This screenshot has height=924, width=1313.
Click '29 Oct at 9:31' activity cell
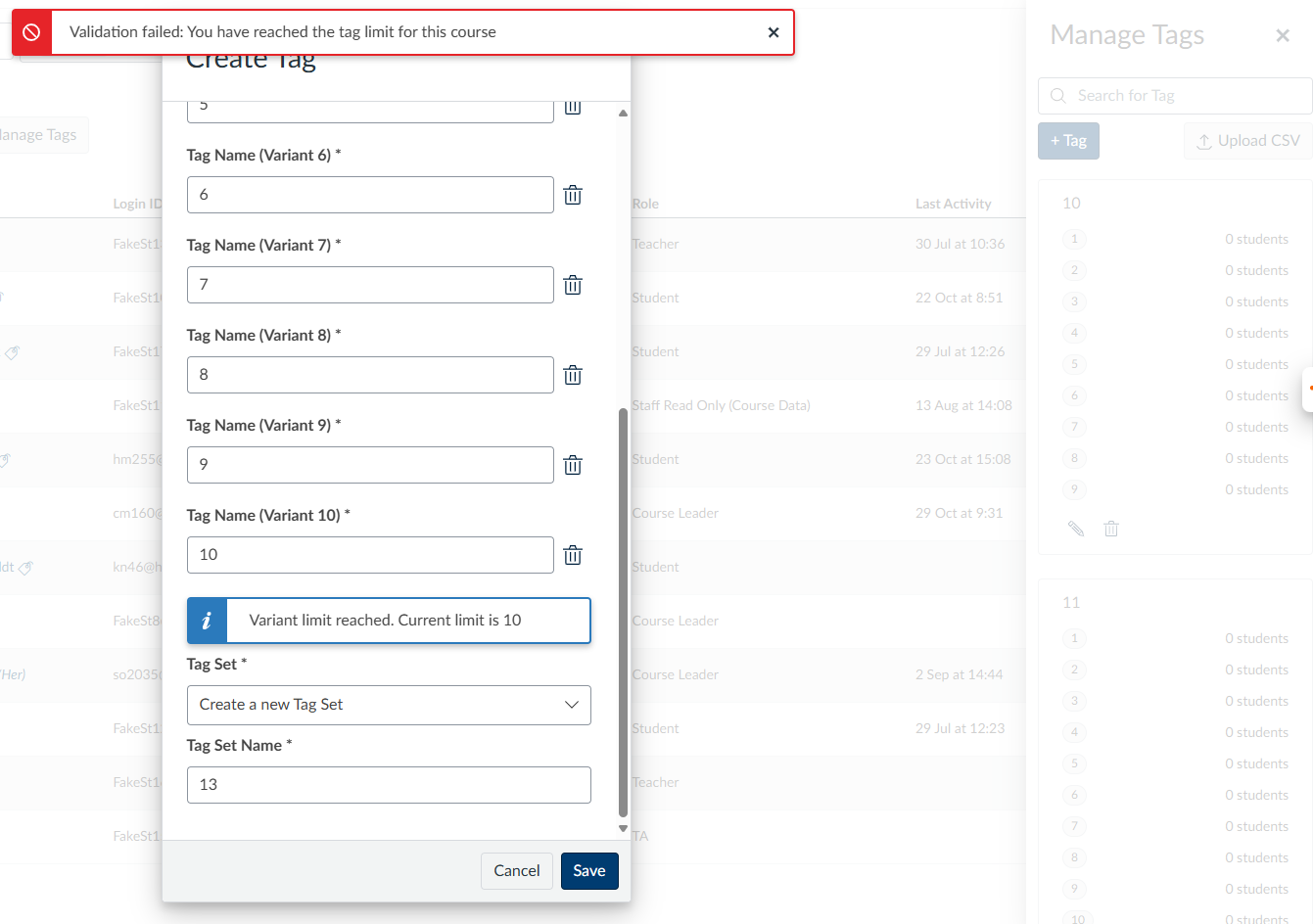[959, 513]
